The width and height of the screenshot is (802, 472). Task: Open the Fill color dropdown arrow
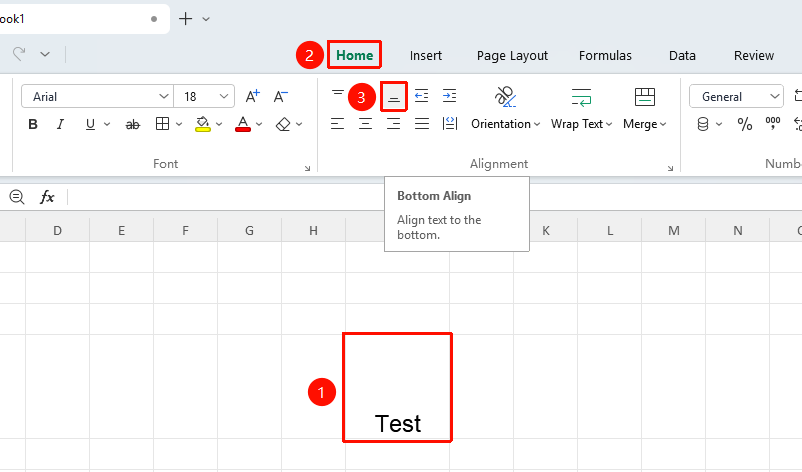(219, 124)
